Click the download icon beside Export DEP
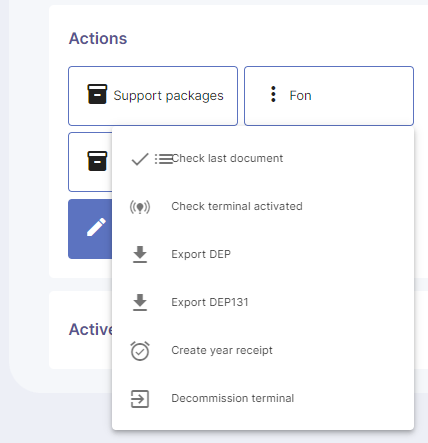The image size is (428, 443). 140,255
